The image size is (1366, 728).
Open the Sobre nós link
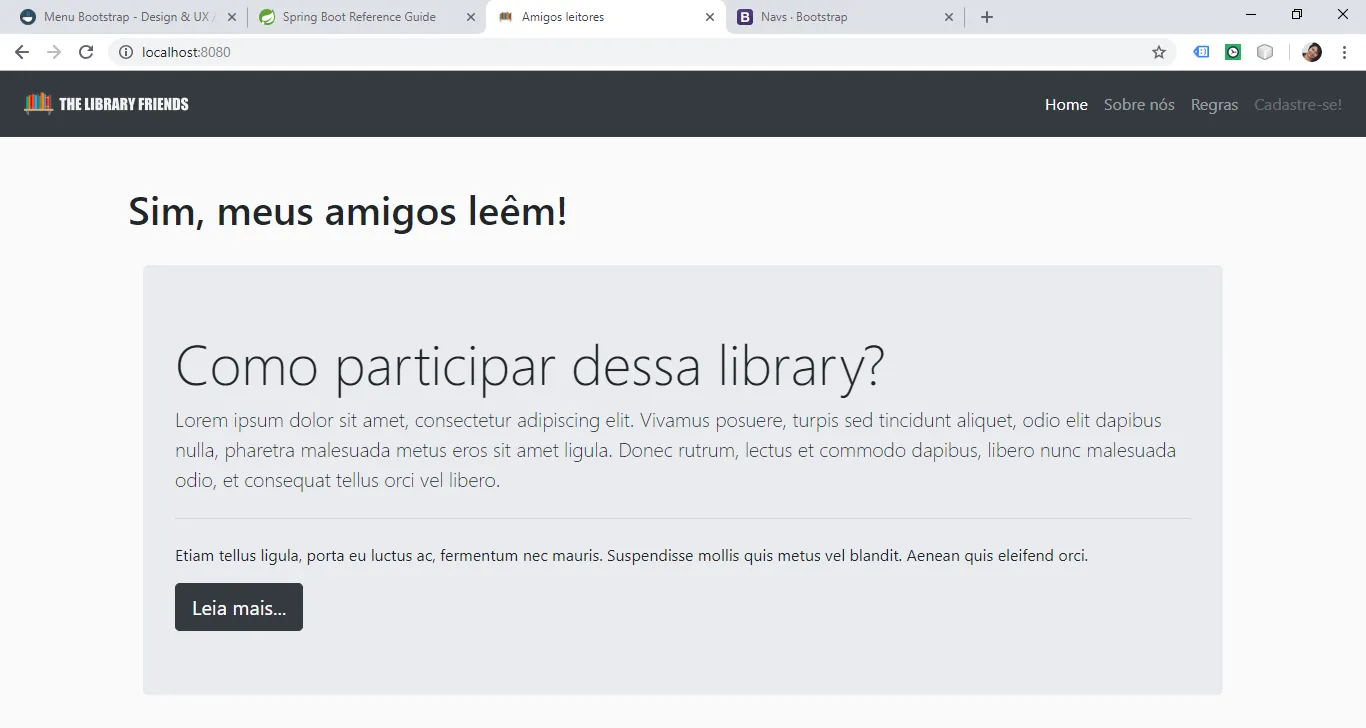(x=1139, y=104)
